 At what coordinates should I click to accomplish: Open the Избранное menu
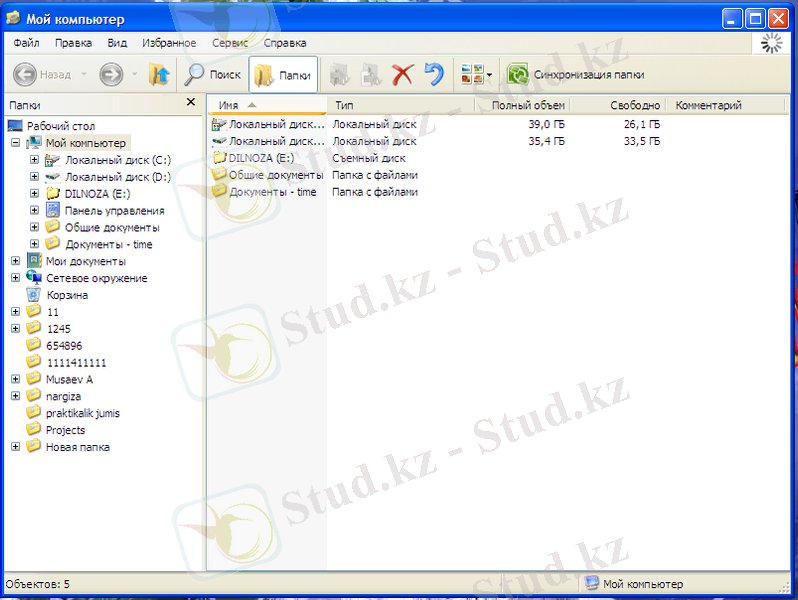coord(169,43)
